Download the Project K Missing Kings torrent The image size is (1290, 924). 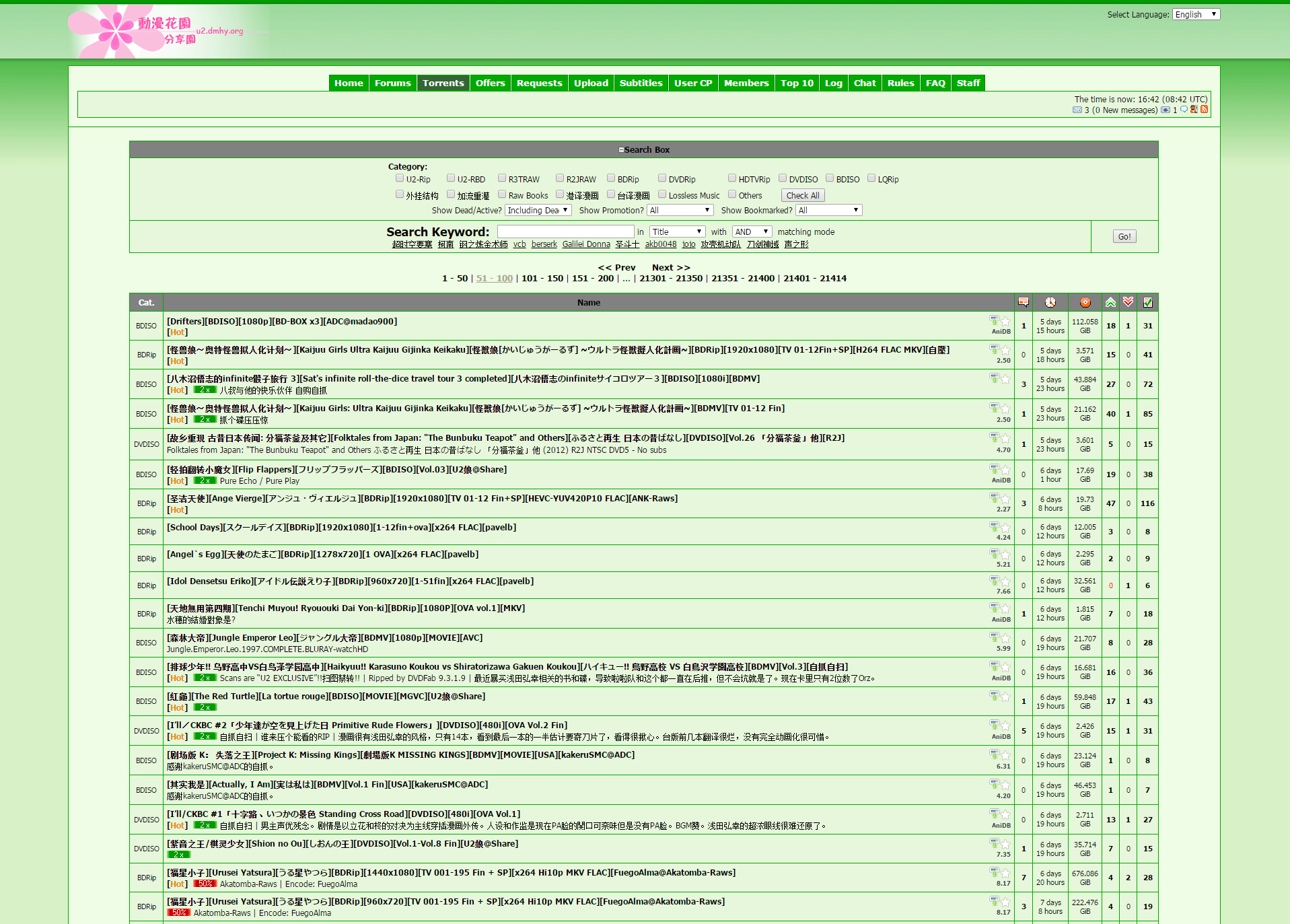point(994,754)
